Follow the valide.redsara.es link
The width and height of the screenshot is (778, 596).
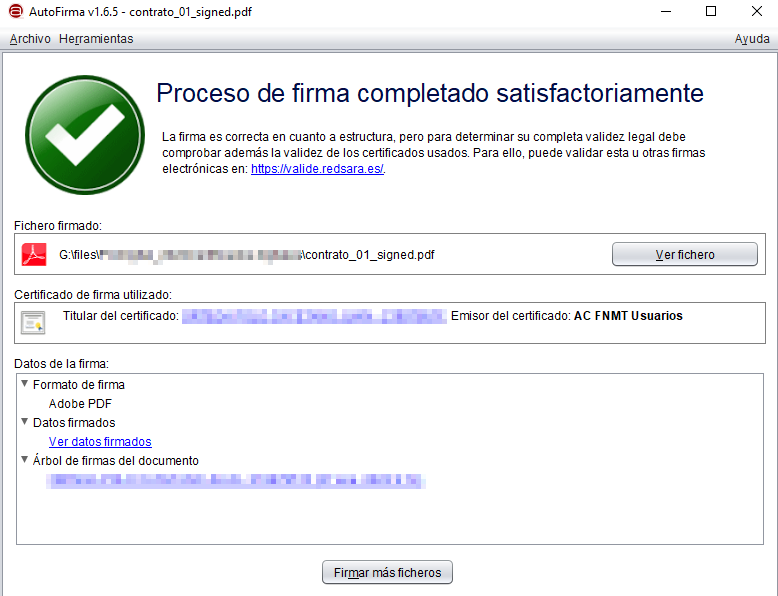(x=316, y=169)
